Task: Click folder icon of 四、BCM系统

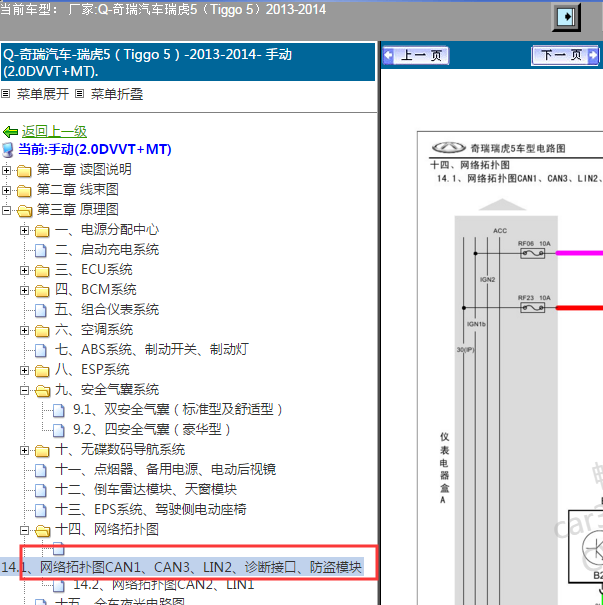Action: (42, 291)
